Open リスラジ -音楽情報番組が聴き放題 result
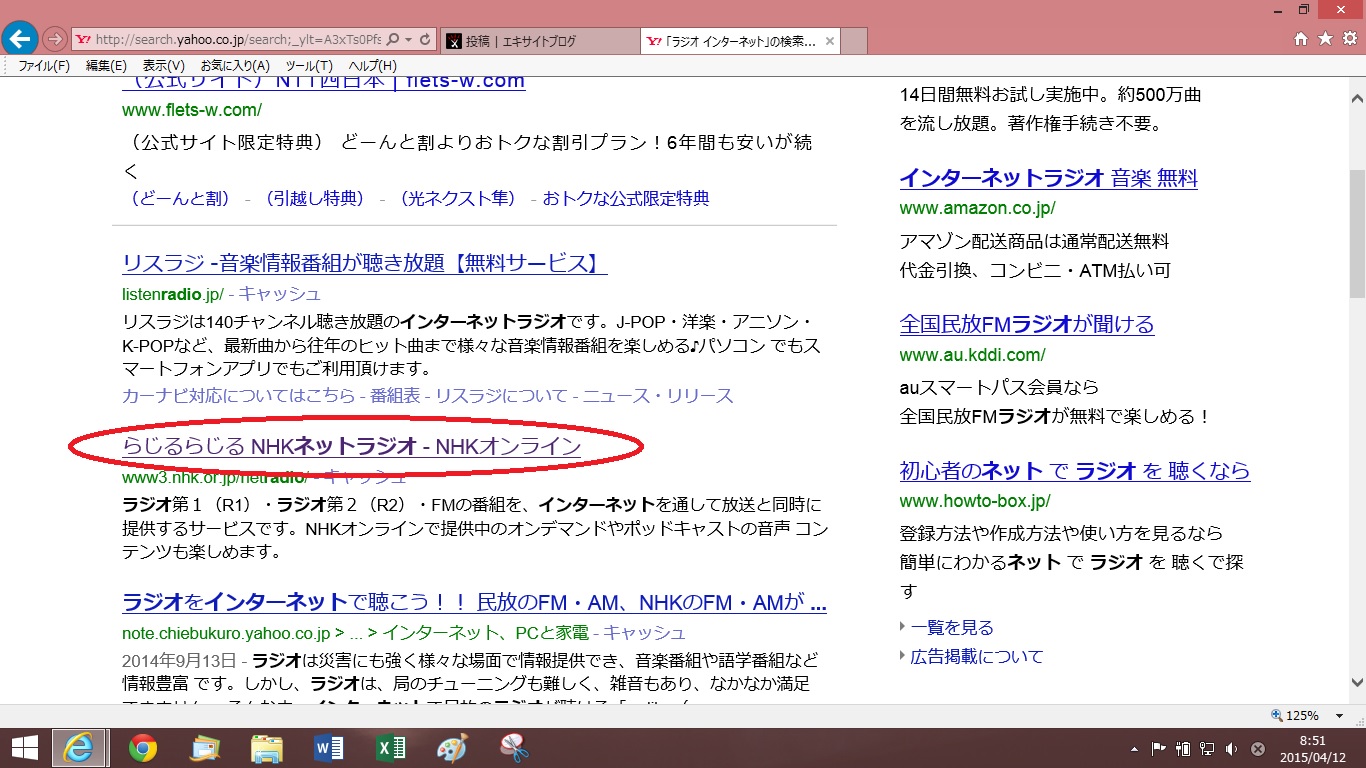The width and height of the screenshot is (1366, 768). 365,263
